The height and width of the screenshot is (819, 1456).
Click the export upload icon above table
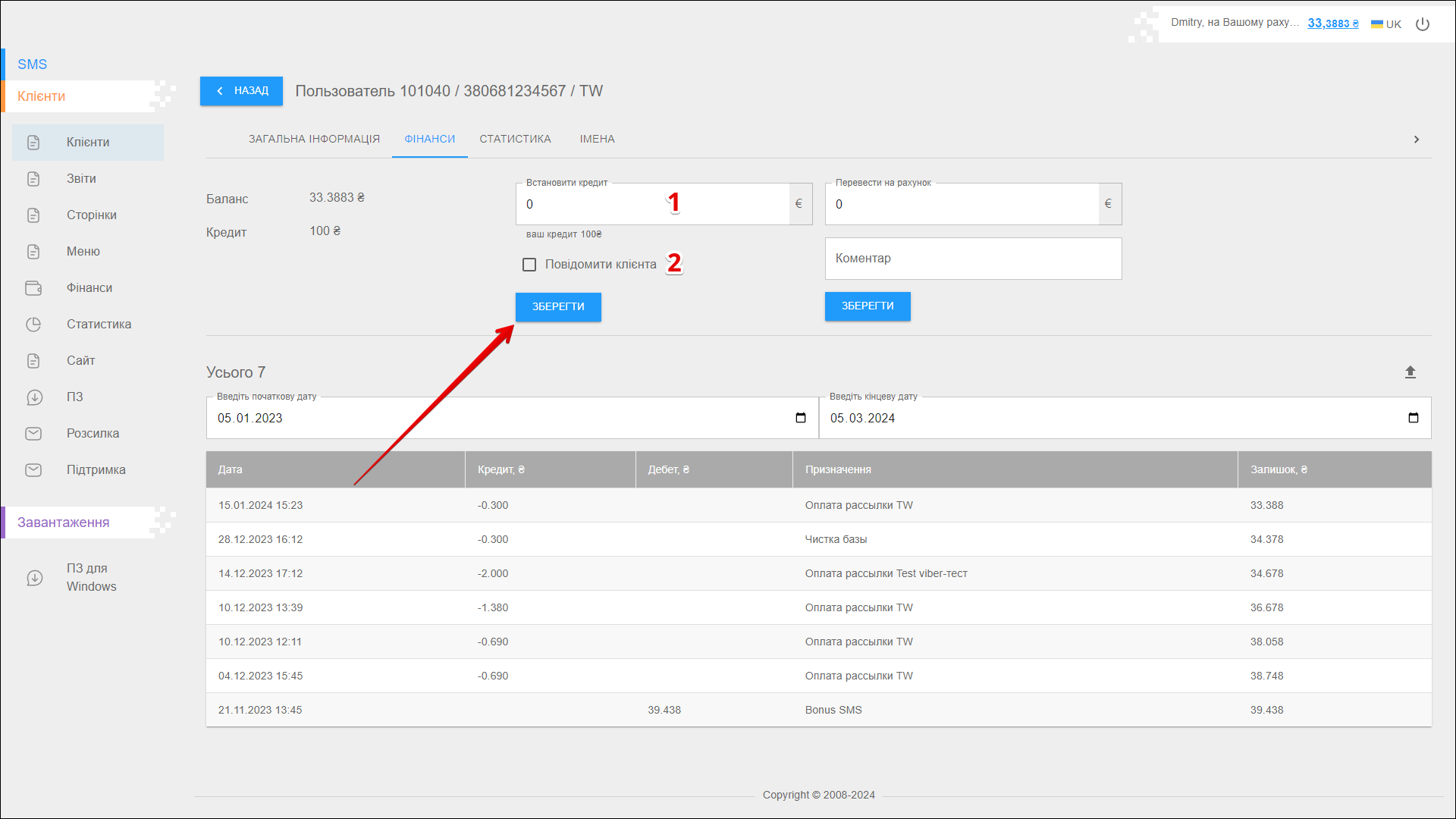pyautogui.click(x=1410, y=372)
